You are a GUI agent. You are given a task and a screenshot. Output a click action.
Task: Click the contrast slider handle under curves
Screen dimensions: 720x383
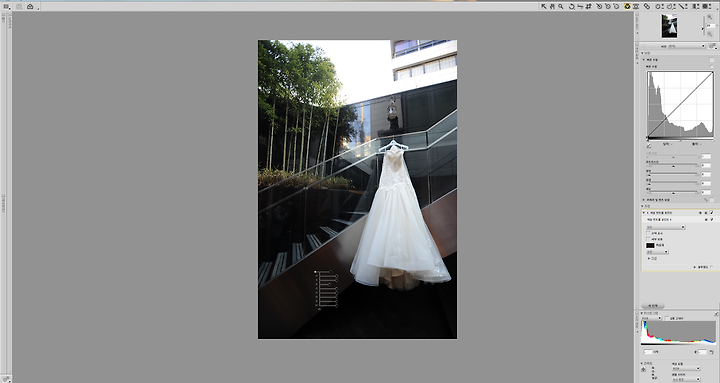(674, 166)
